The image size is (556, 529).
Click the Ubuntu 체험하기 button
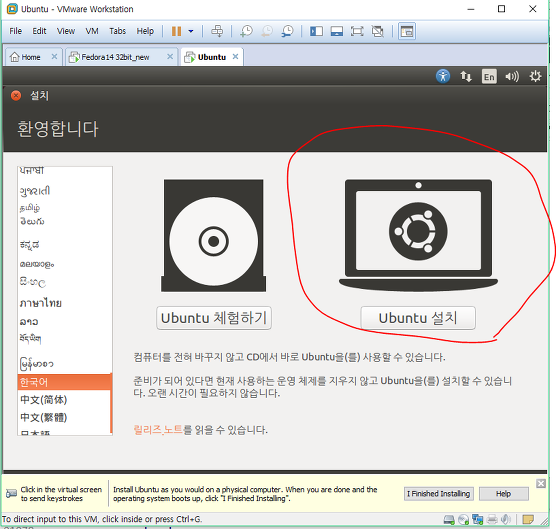click(x=214, y=318)
